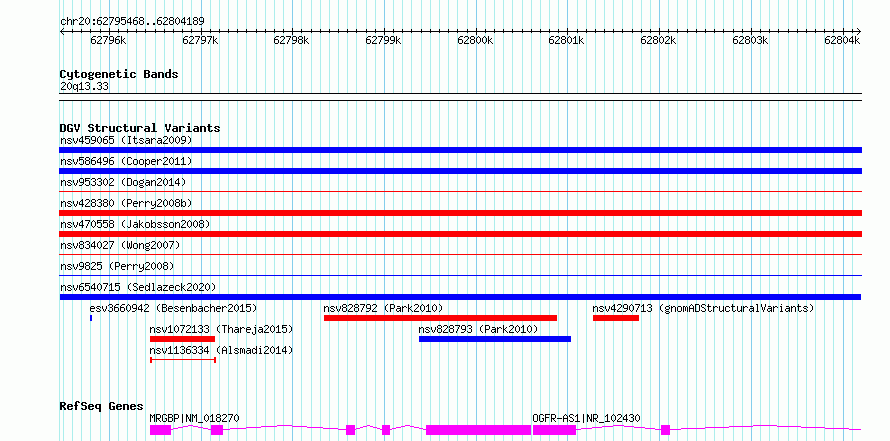Click the 62799k ruler tick label
Viewport: 890px width, 441px height.
384,41
